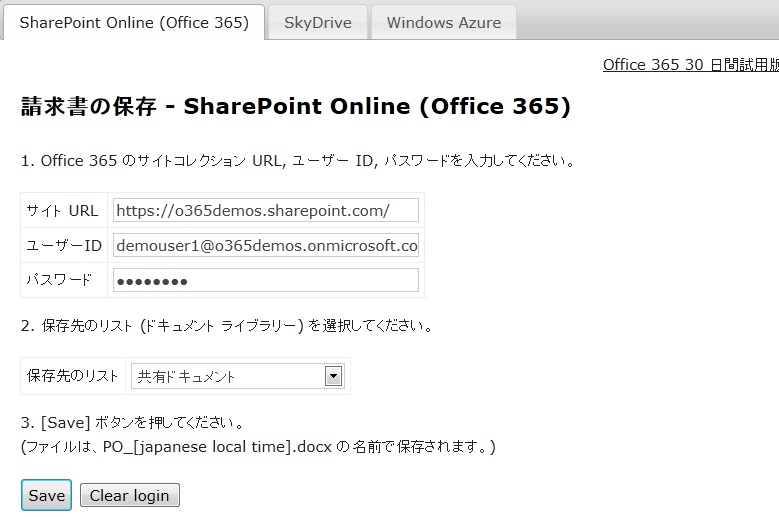
Task: Click step 1 instruction text about Office 365
Action: pos(298,161)
